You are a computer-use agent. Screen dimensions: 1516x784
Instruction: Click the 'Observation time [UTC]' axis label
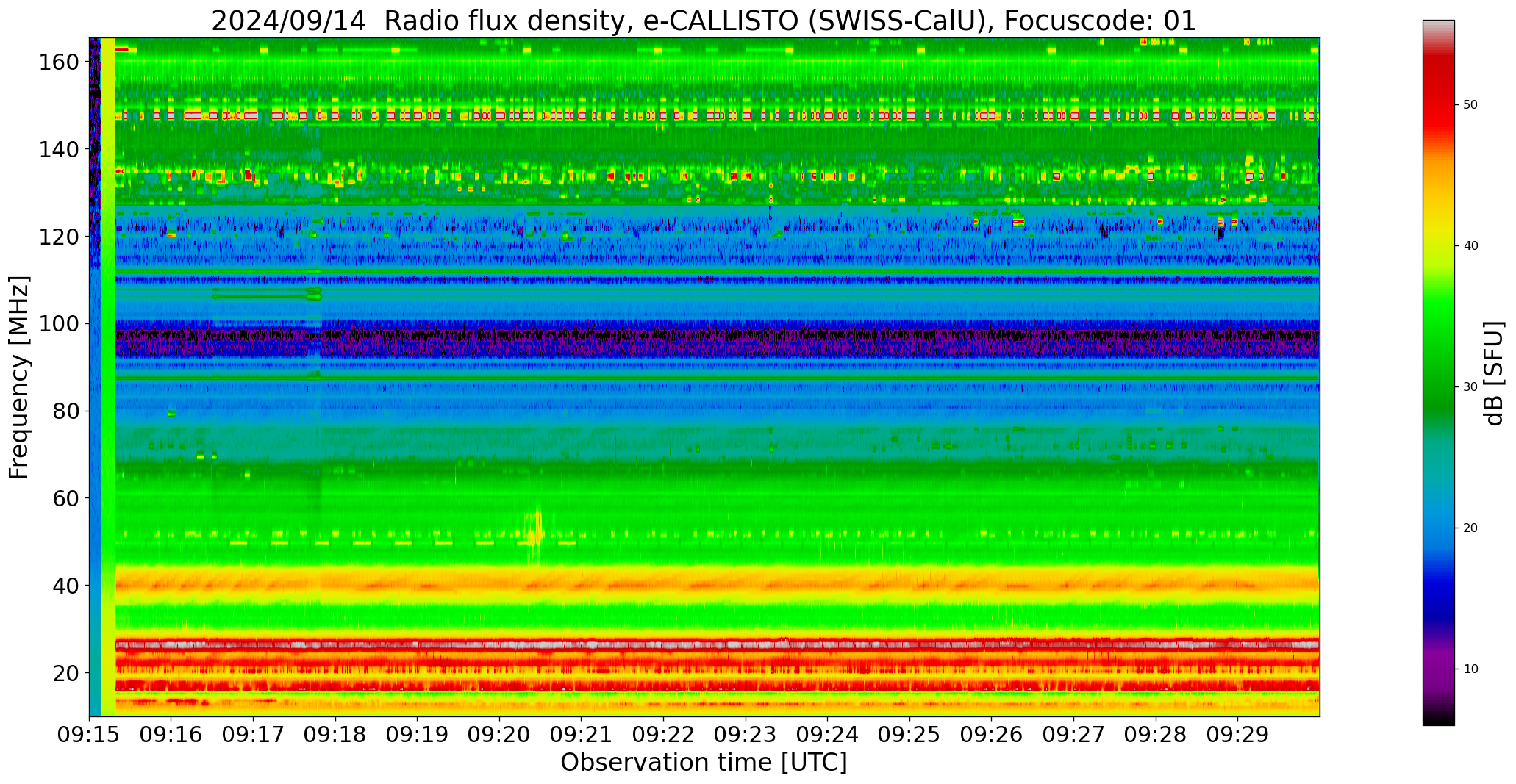pos(704,763)
